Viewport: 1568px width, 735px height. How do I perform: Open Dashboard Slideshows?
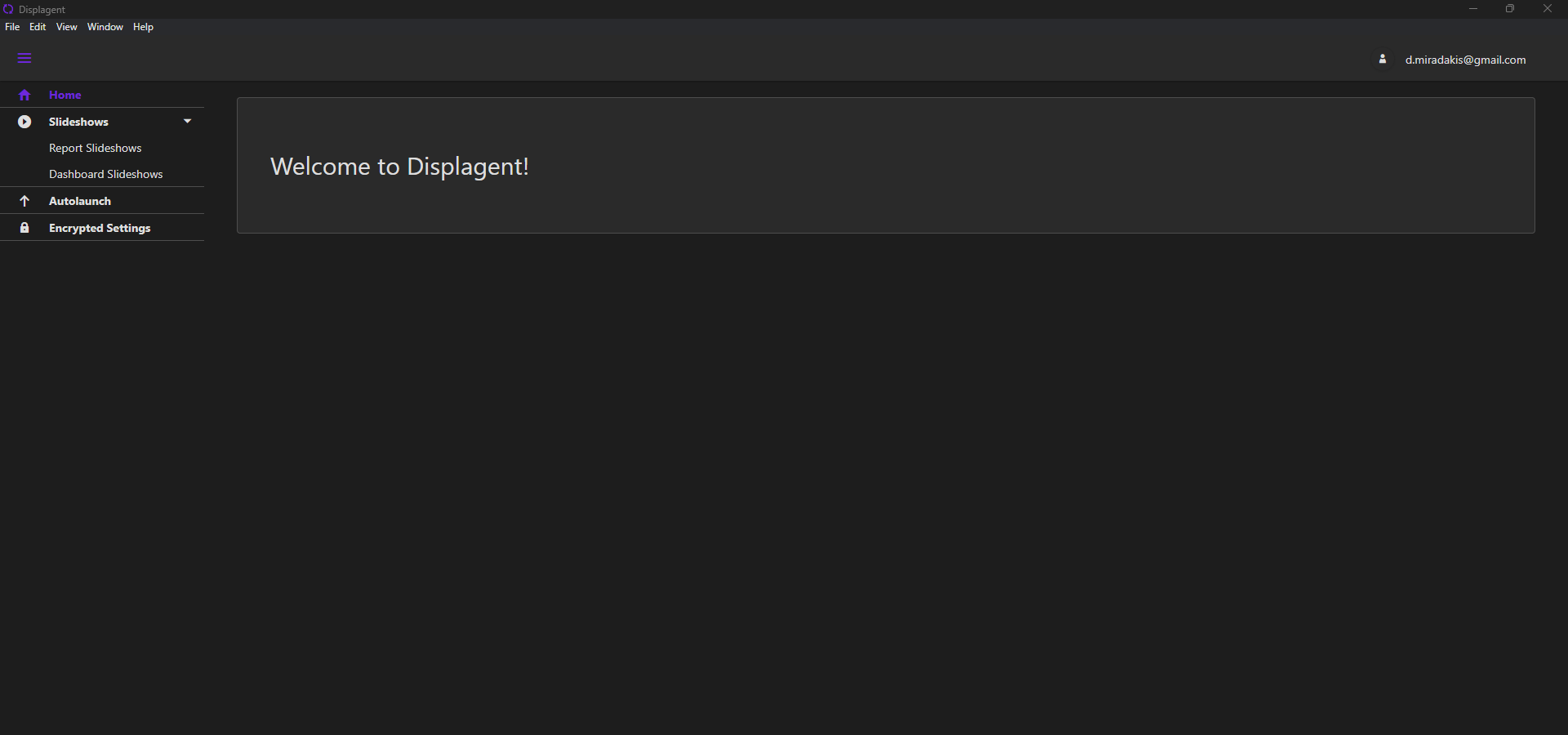pyautogui.click(x=106, y=174)
